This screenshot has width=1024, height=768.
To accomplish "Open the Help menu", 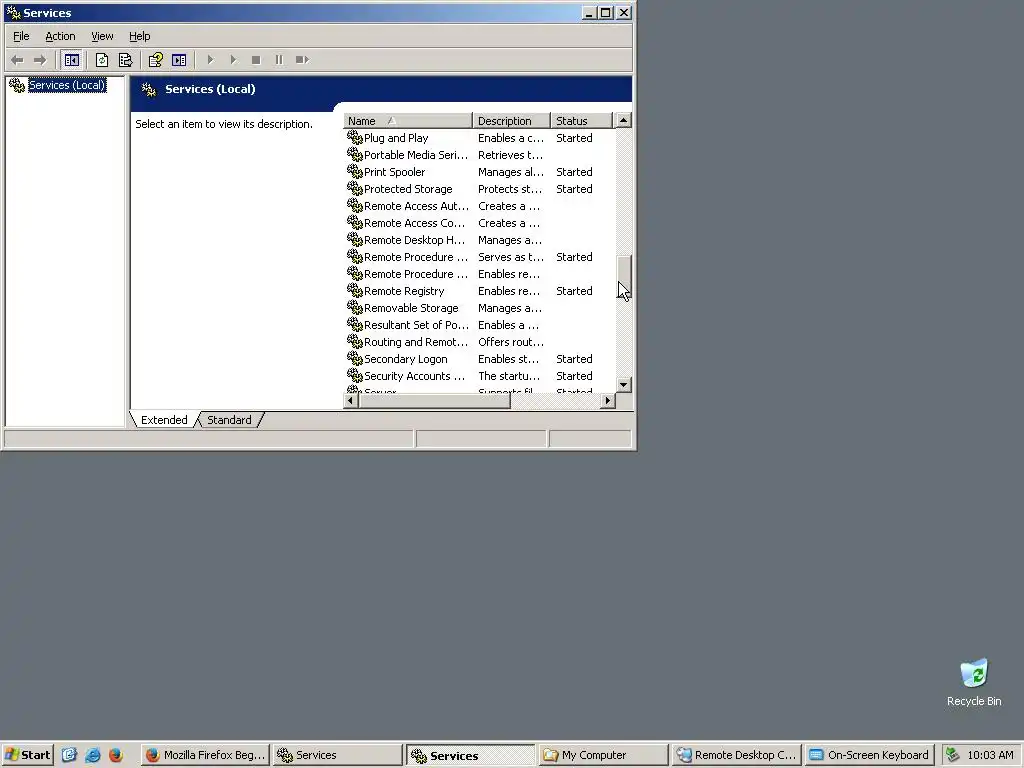I will point(139,37).
